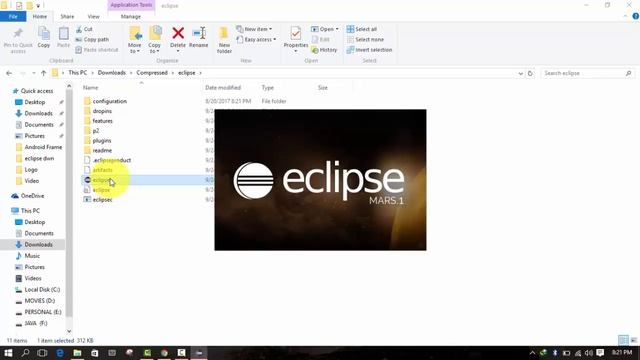Create a New folder from ribbon

point(224,40)
